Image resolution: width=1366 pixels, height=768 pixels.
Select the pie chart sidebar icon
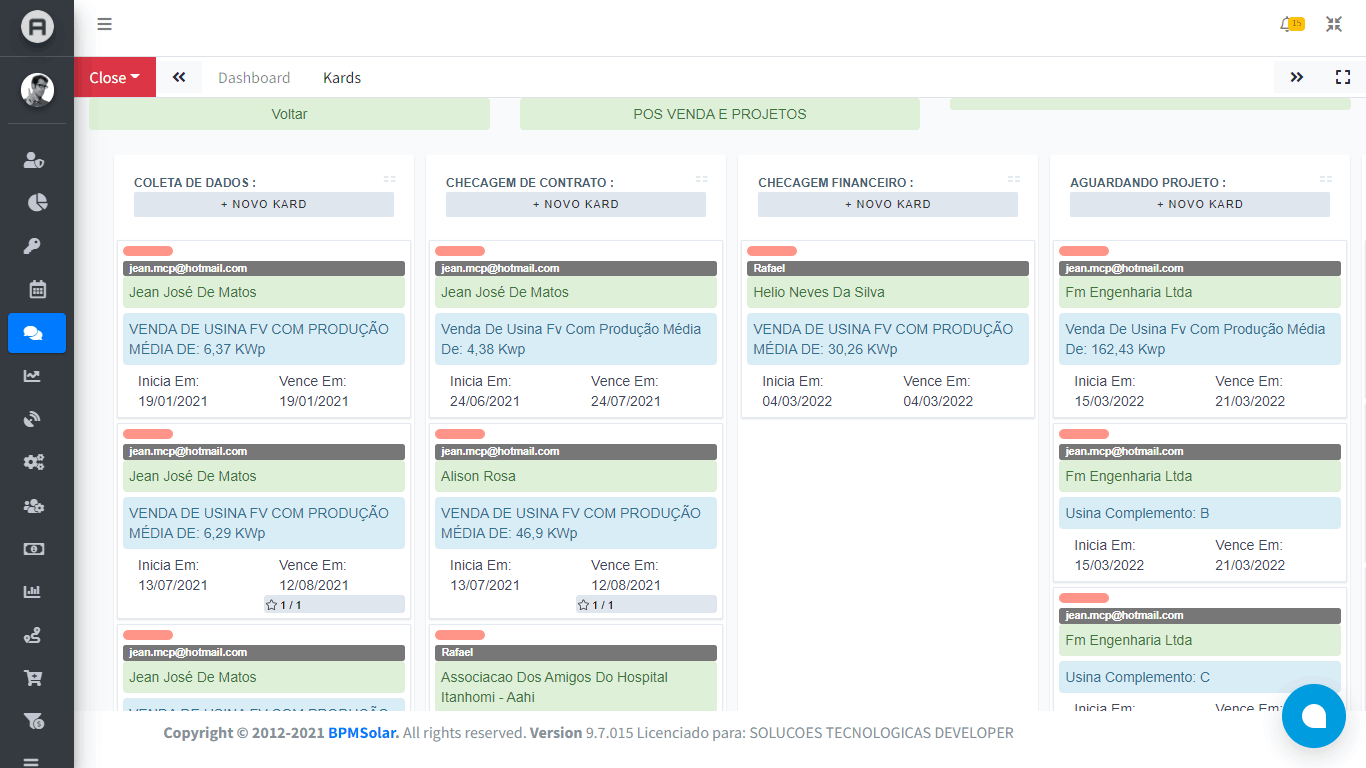coord(37,203)
